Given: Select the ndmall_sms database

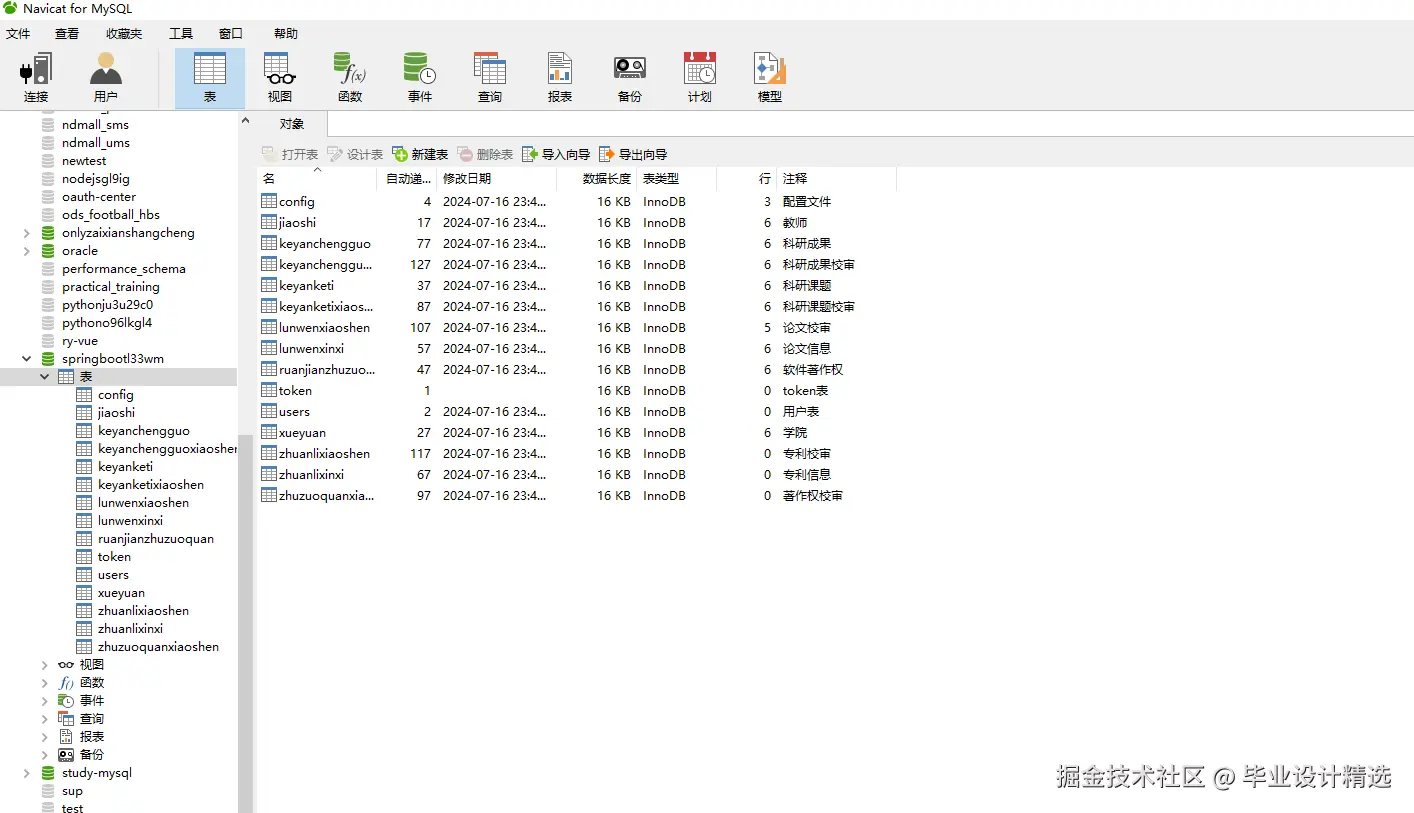Looking at the screenshot, I should click(95, 125).
